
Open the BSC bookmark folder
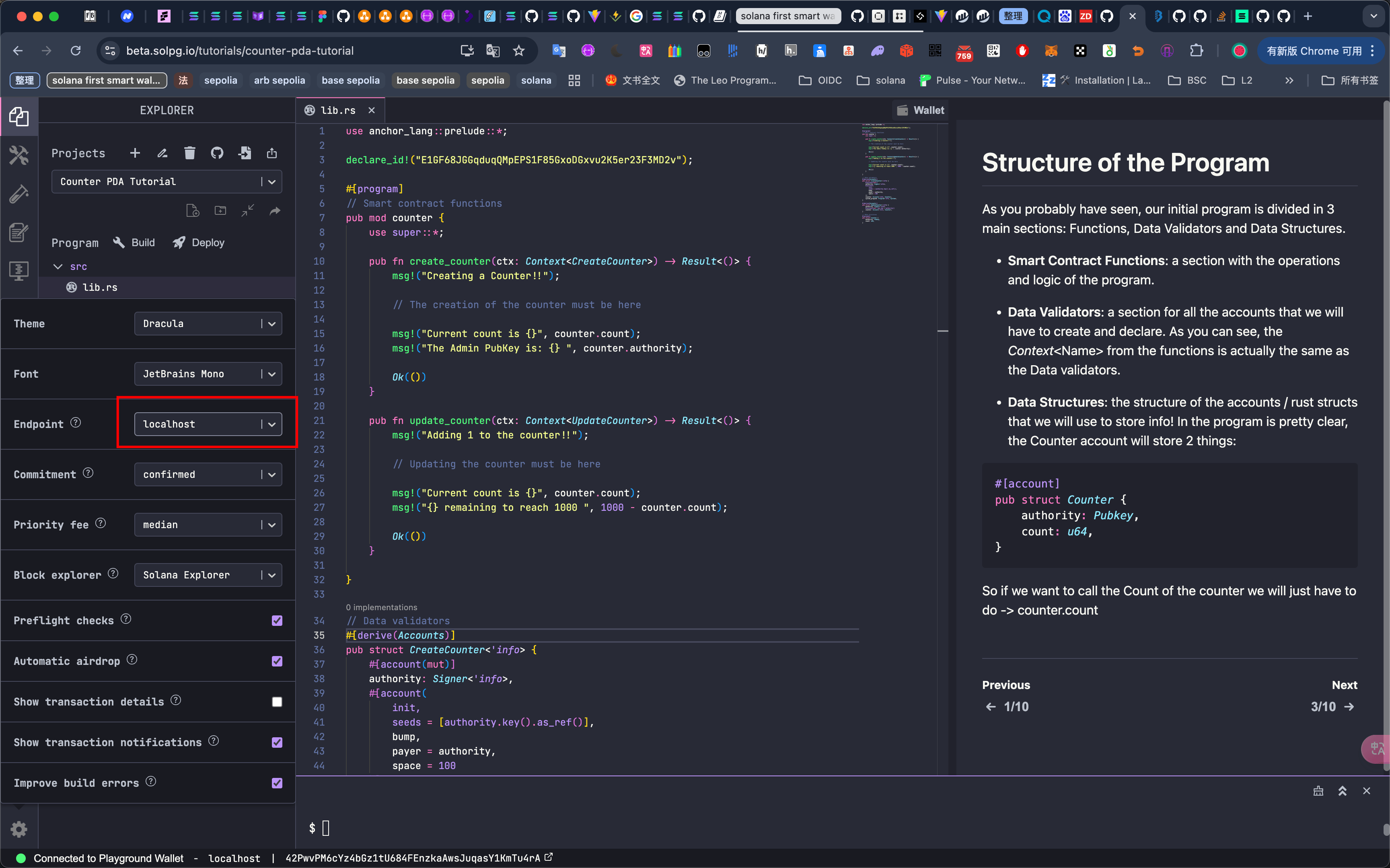point(1187,80)
